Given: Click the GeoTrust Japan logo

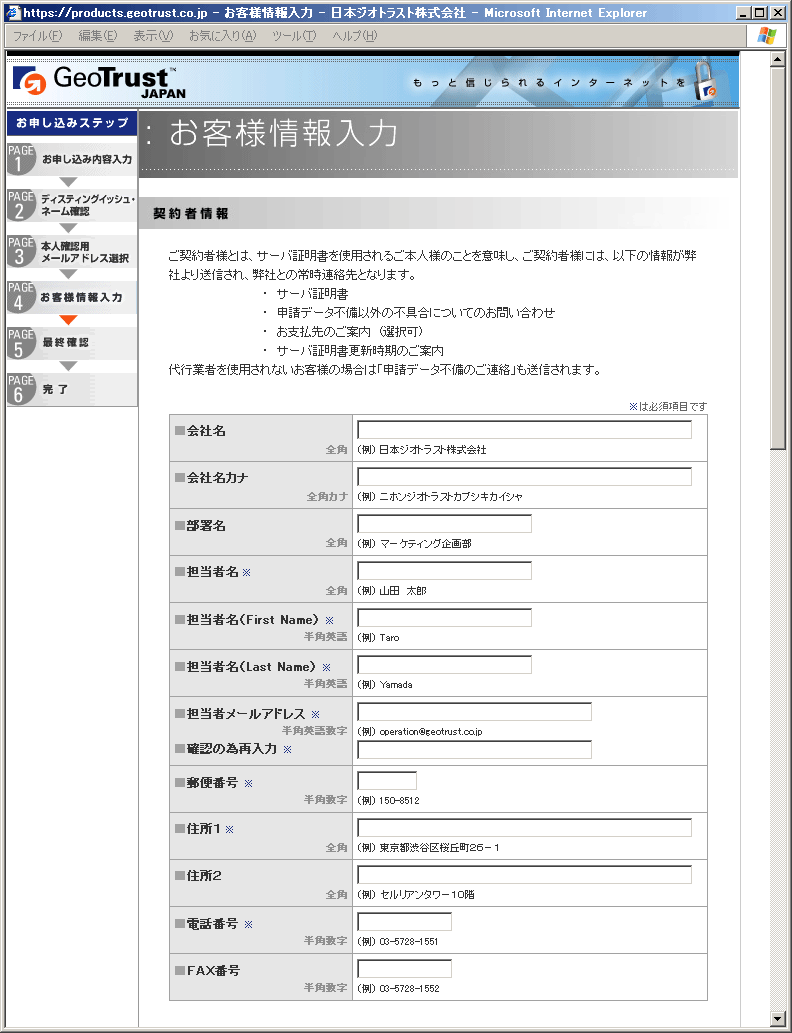Looking at the screenshot, I should coord(99,82).
